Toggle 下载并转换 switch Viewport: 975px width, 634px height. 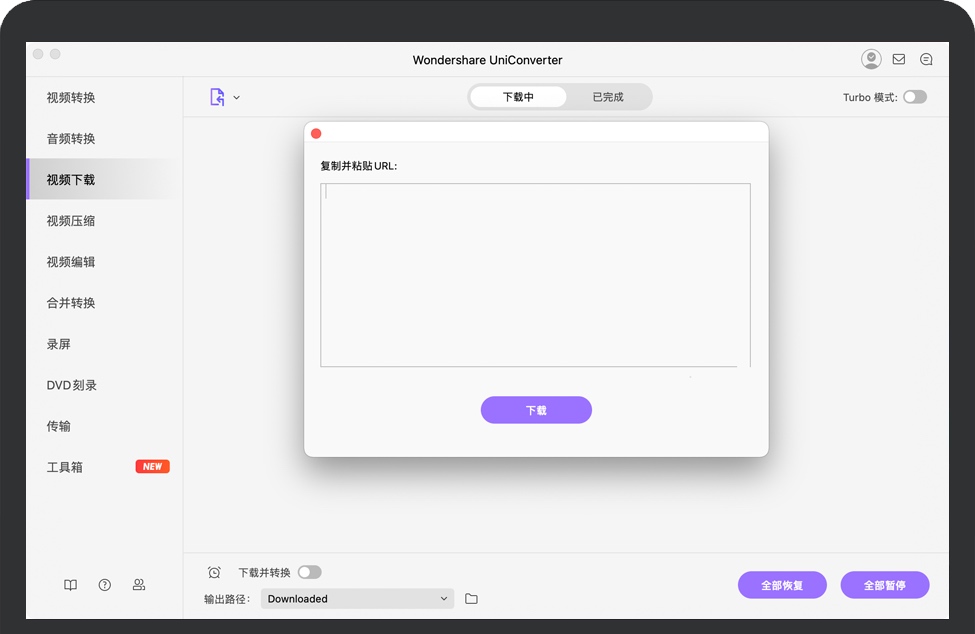tap(309, 573)
